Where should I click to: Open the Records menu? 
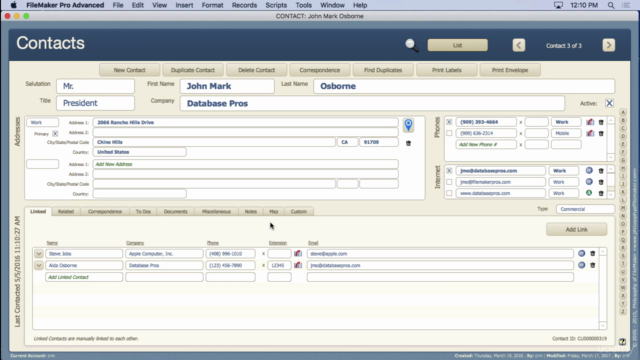[x=244, y=5]
